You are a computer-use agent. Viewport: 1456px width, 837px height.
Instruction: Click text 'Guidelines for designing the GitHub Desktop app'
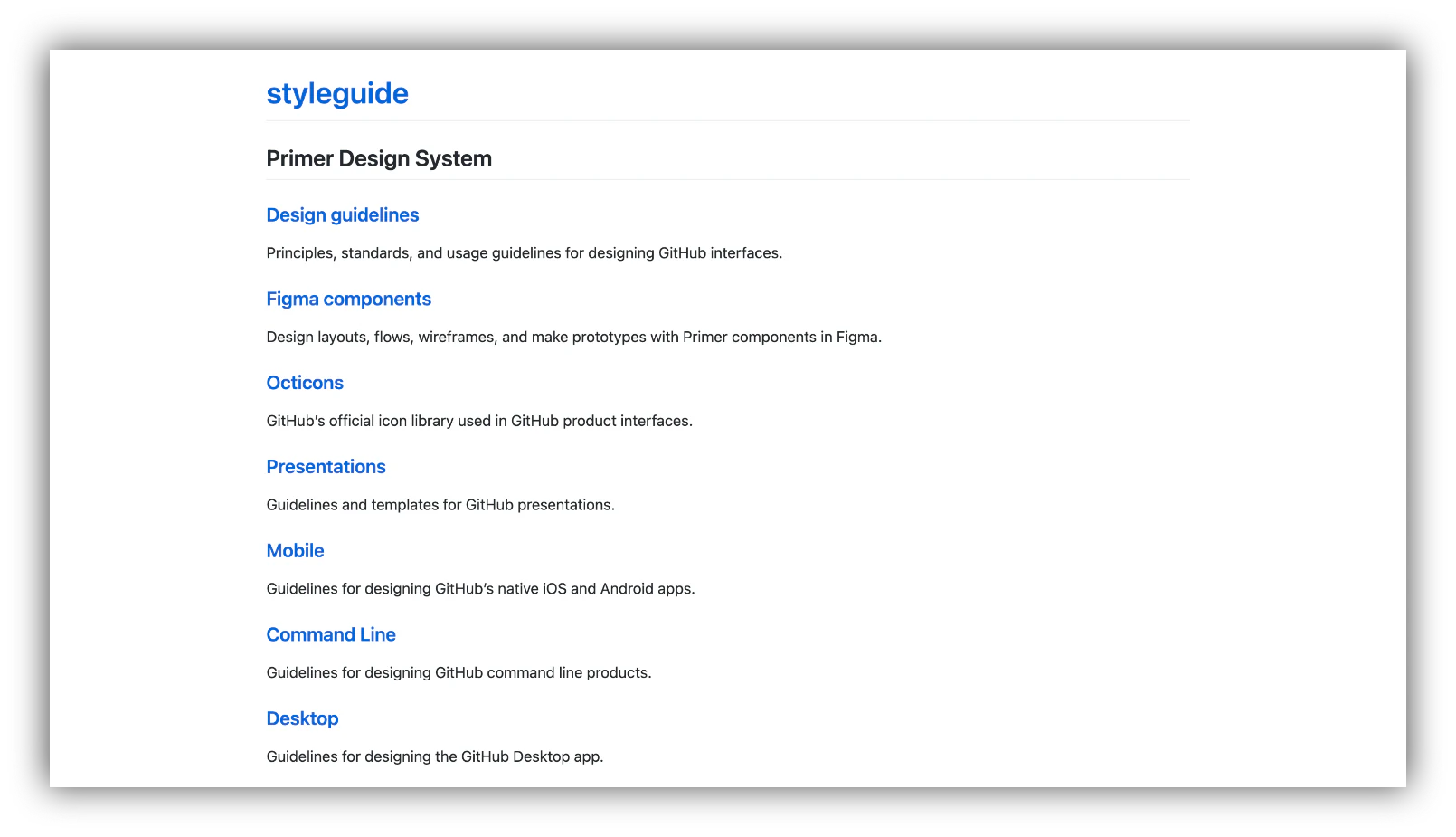point(434,756)
